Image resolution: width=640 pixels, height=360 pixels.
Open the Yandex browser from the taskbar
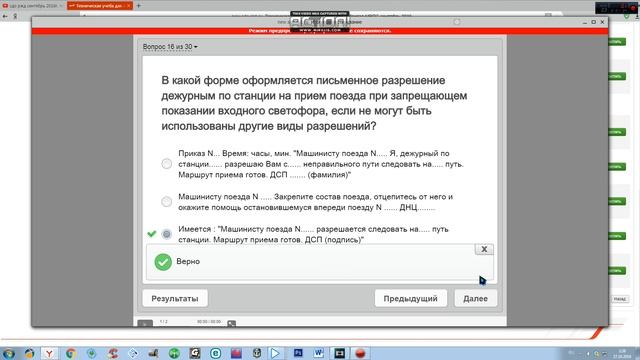(49, 353)
